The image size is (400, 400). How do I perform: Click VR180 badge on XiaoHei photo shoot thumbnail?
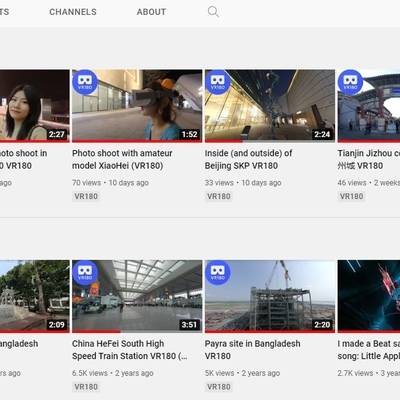[85, 82]
